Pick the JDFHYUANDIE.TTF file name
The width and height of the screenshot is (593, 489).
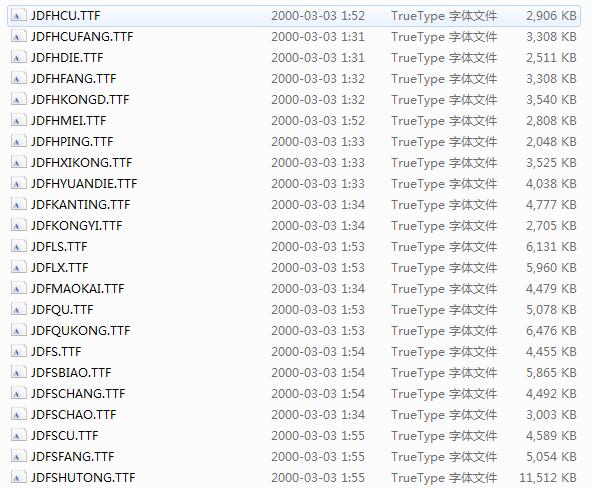[84, 184]
